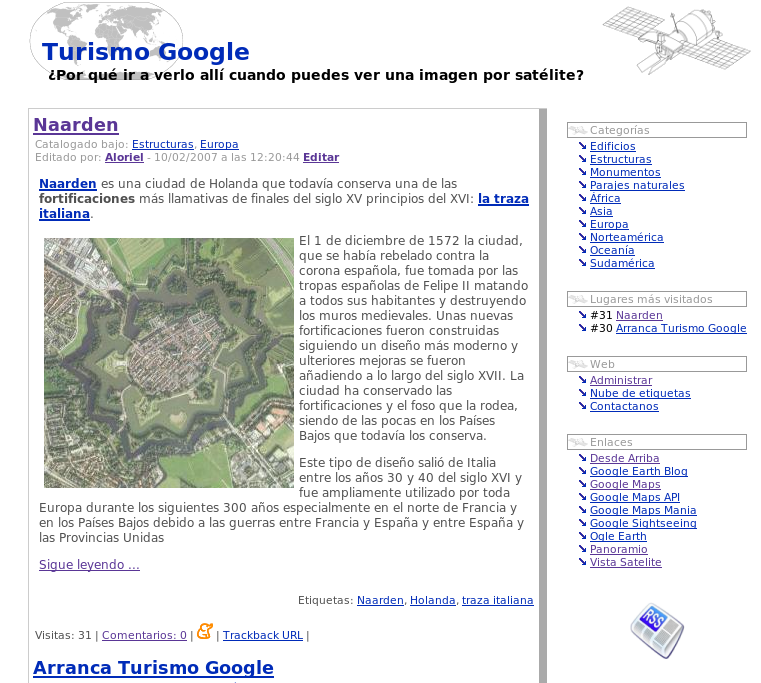Viewport: 761px width, 683px height.
Task: Open Nube de etiquetas link
Action: click(640, 393)
